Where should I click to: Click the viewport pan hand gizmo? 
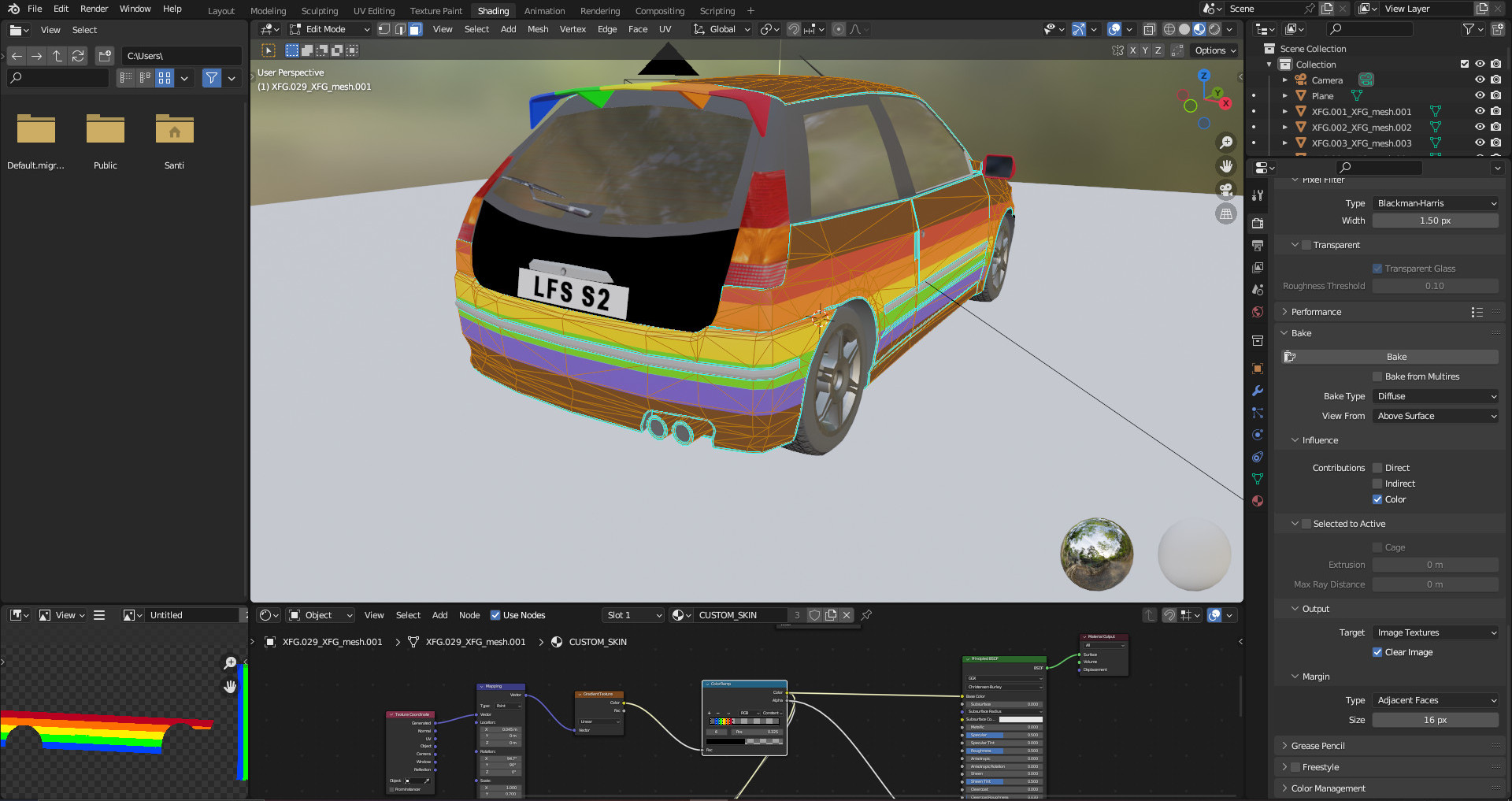[1226, 166]
